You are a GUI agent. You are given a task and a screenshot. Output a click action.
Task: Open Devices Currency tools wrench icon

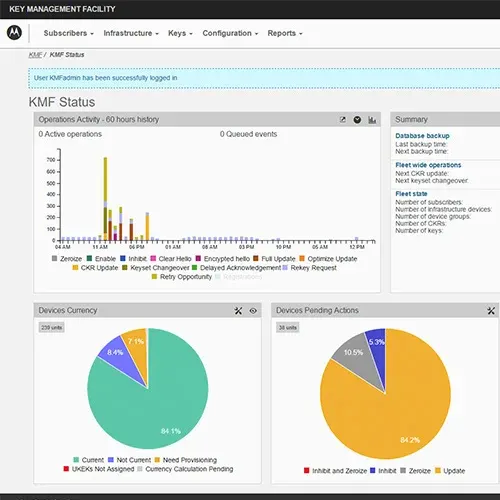238,311
